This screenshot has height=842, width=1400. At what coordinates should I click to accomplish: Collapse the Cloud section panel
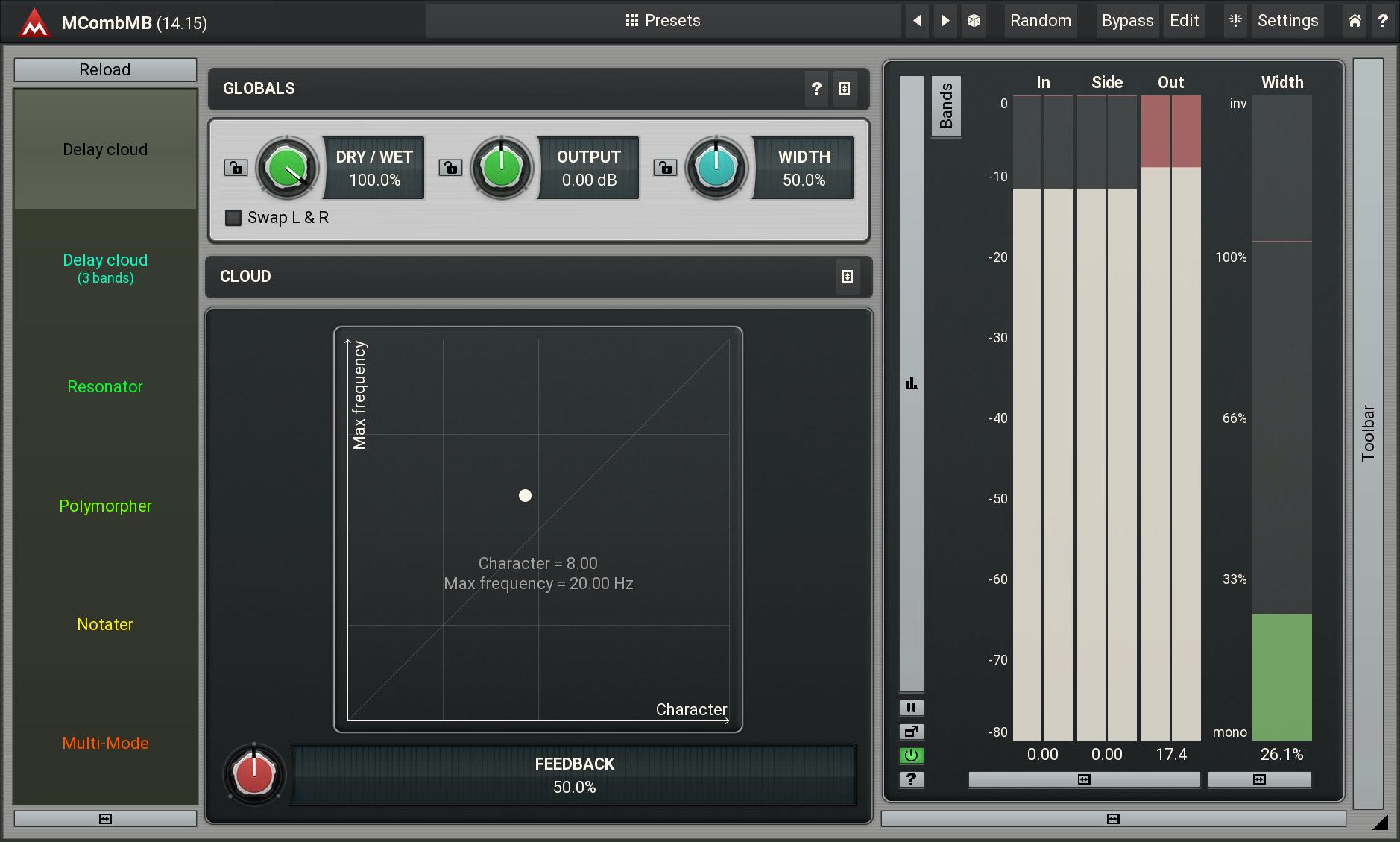(x=847, y=277)
